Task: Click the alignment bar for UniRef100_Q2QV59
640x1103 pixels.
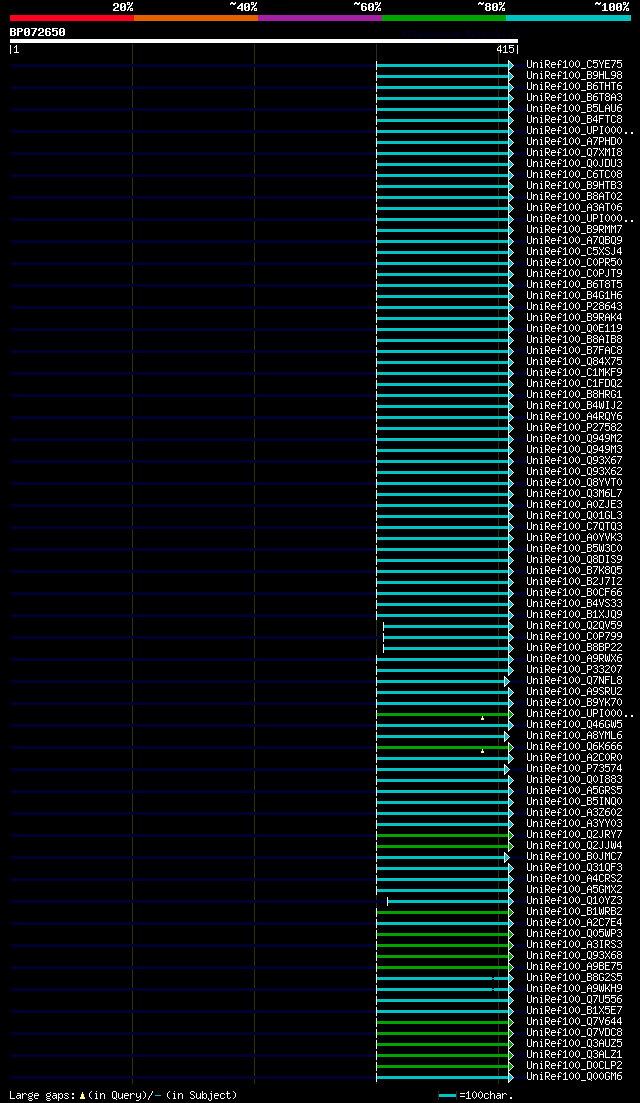Action: point(449,625)
